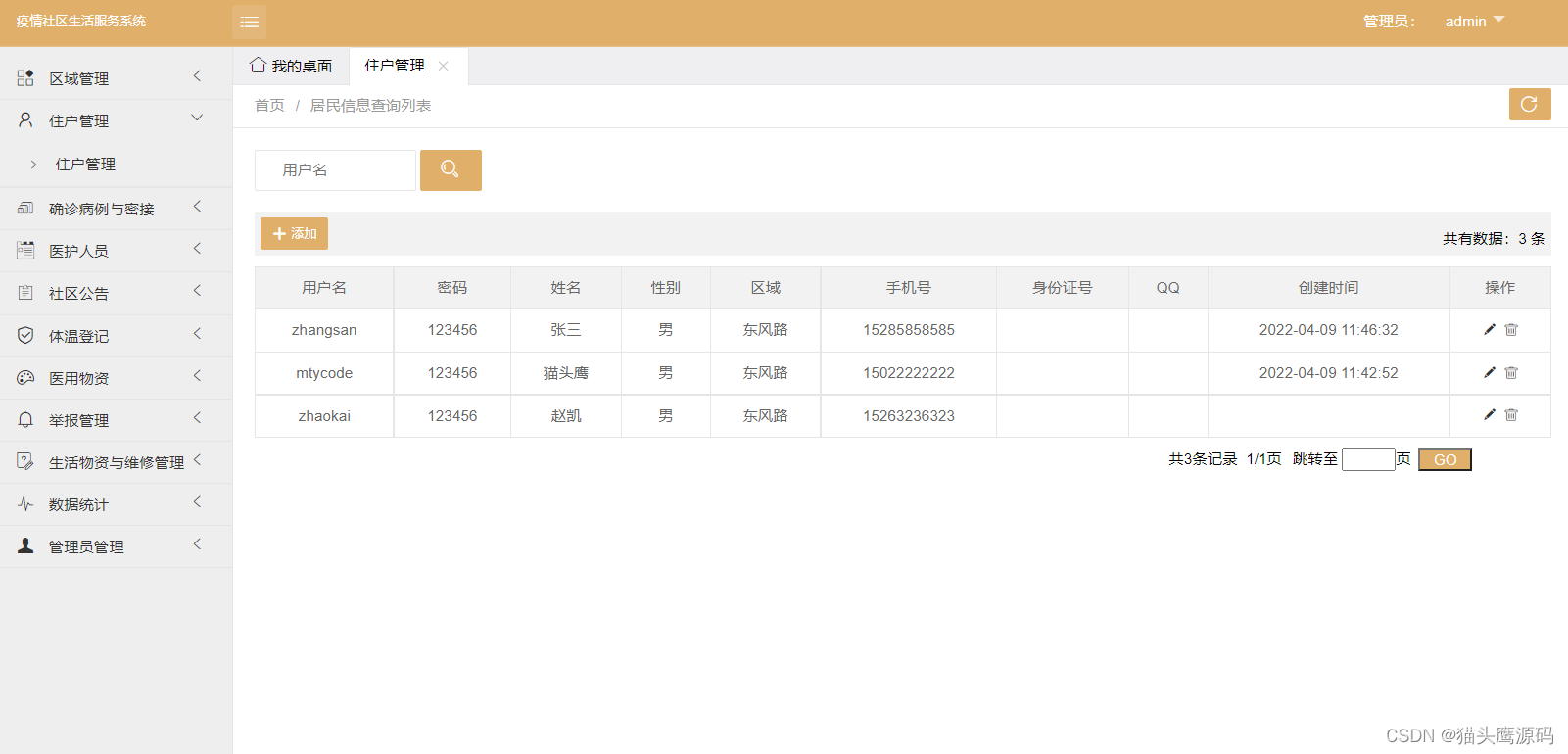The width and height of the screenshot is (1568, 754).
Task: Click the name cell 张三
Action: (x=566, y=330)
